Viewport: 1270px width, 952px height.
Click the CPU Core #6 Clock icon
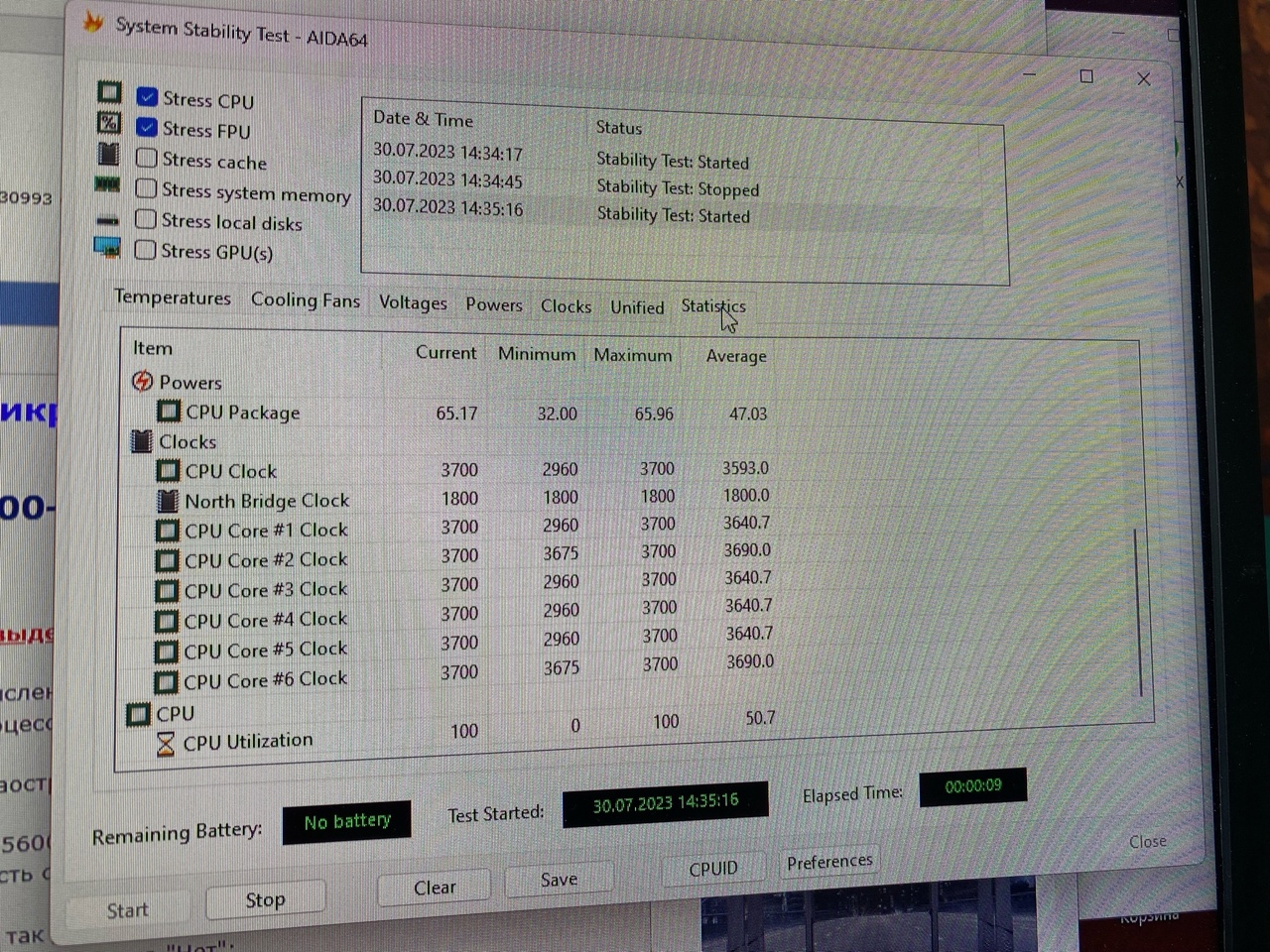[167, 682]
